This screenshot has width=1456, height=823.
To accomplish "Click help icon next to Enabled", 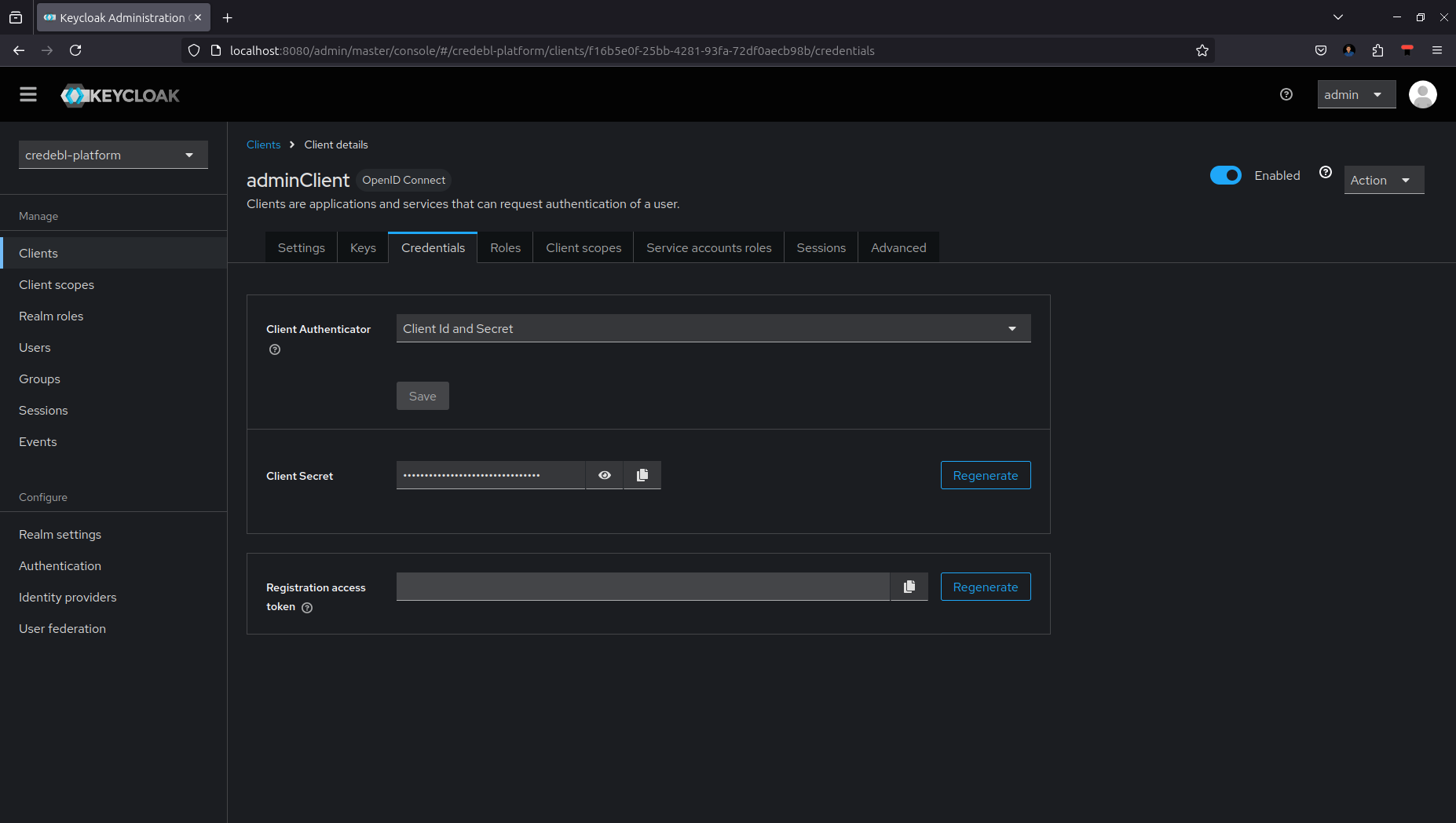I will [x=1326, y=173].
